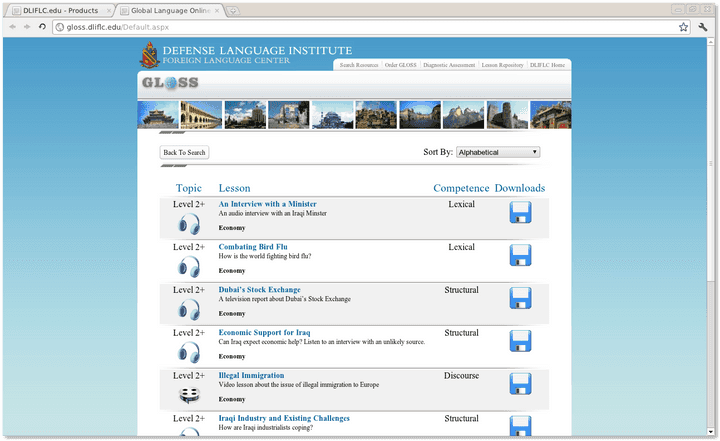The width and height of the screenshot is (720, 441).
Task: Click headphones icon for Combating Bird Flu
Action: (189, 267)
